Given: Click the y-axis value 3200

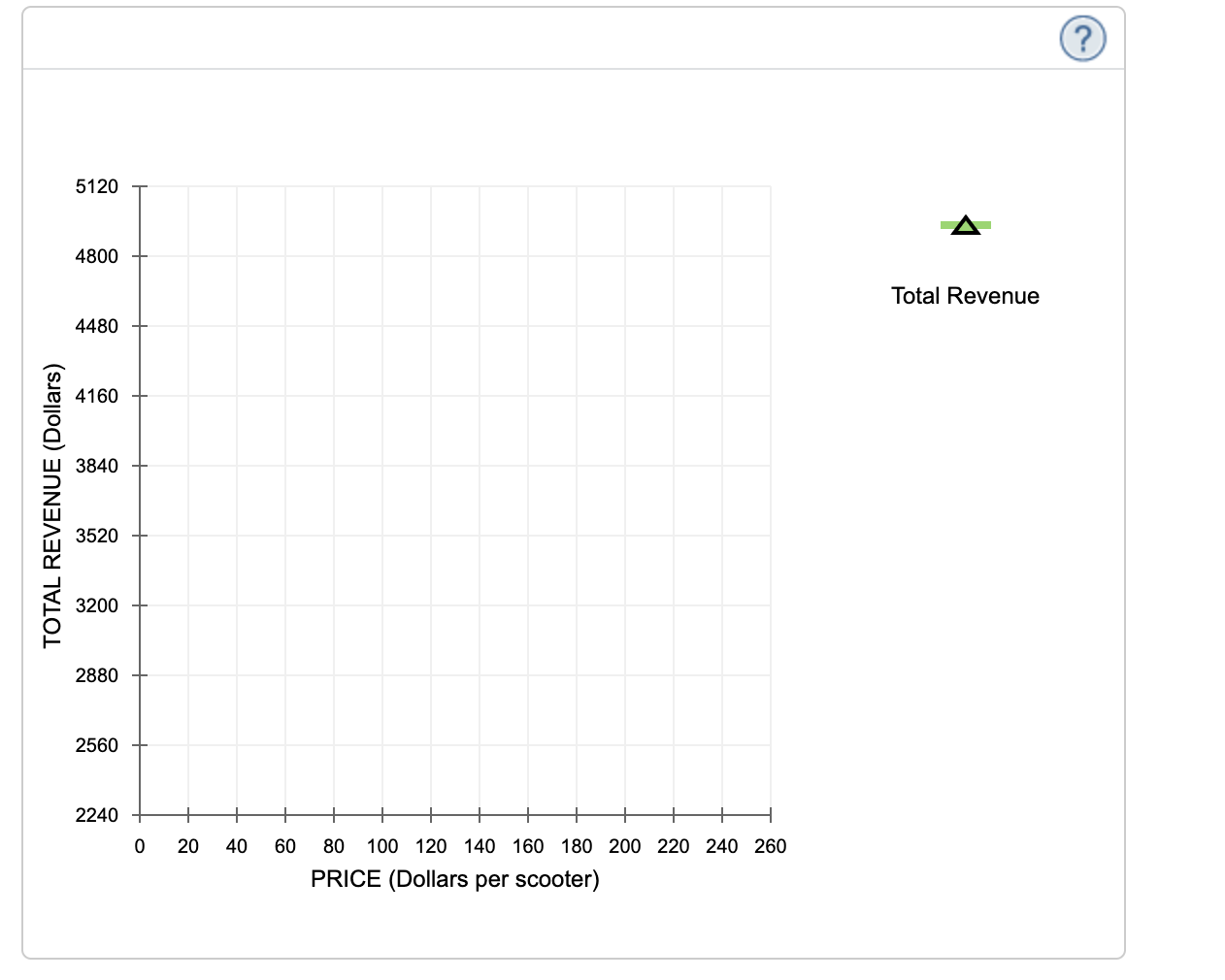Looking at the screenshot, I should (x=97, y=605).
